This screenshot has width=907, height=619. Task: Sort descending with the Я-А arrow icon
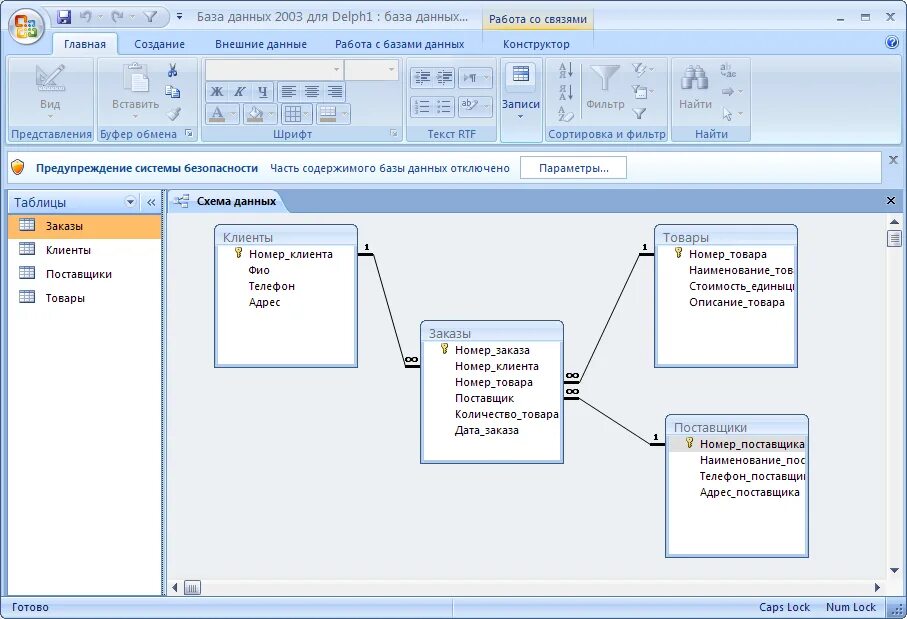[566, 92]
